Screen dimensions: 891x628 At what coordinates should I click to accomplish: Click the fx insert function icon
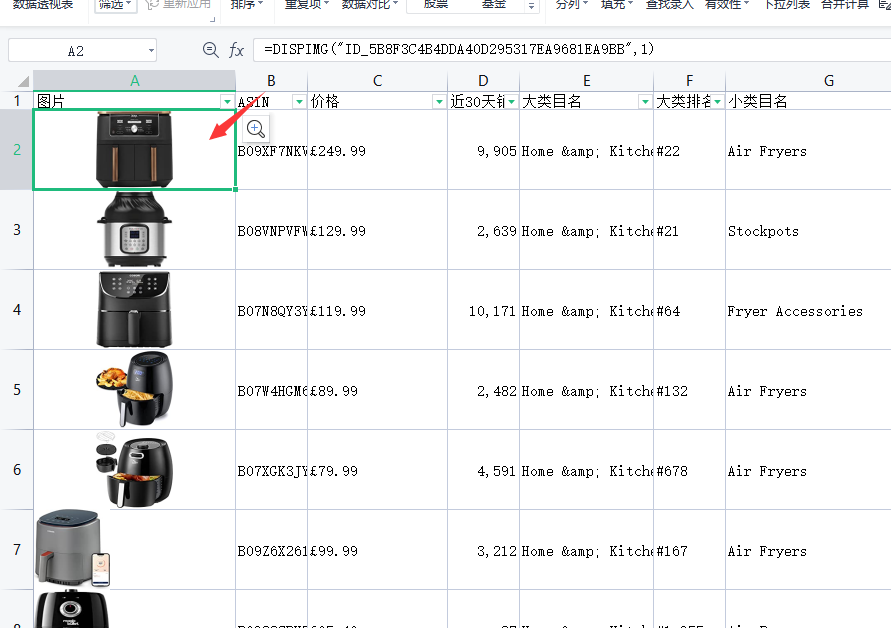236,50
